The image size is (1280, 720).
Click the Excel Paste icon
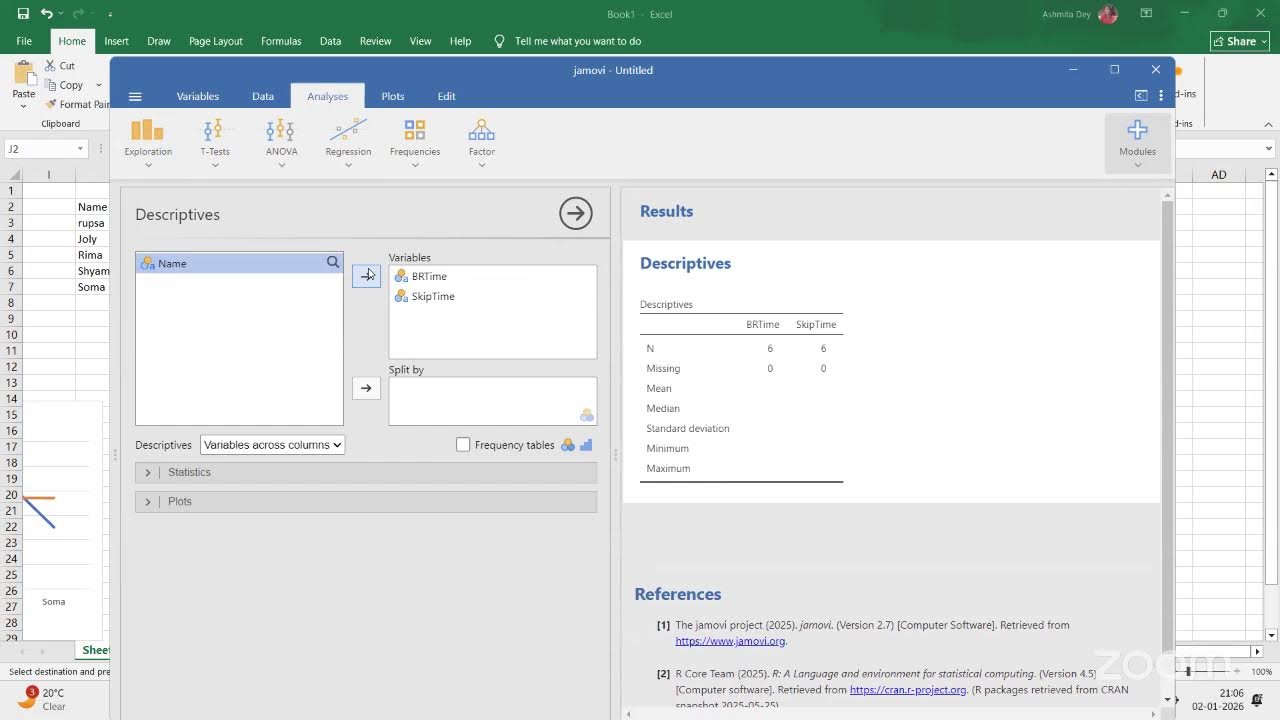(x=23, y=75)
